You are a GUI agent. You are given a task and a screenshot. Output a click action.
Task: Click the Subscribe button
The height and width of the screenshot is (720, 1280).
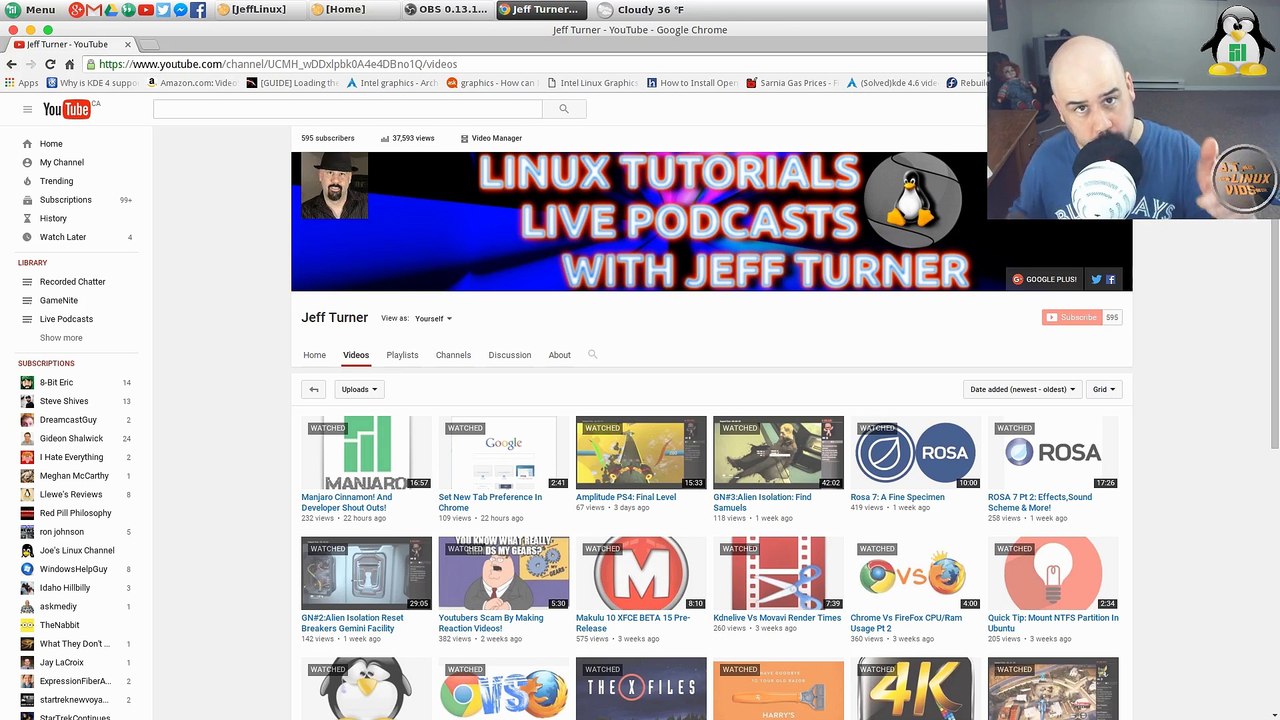coord(1071,317)
